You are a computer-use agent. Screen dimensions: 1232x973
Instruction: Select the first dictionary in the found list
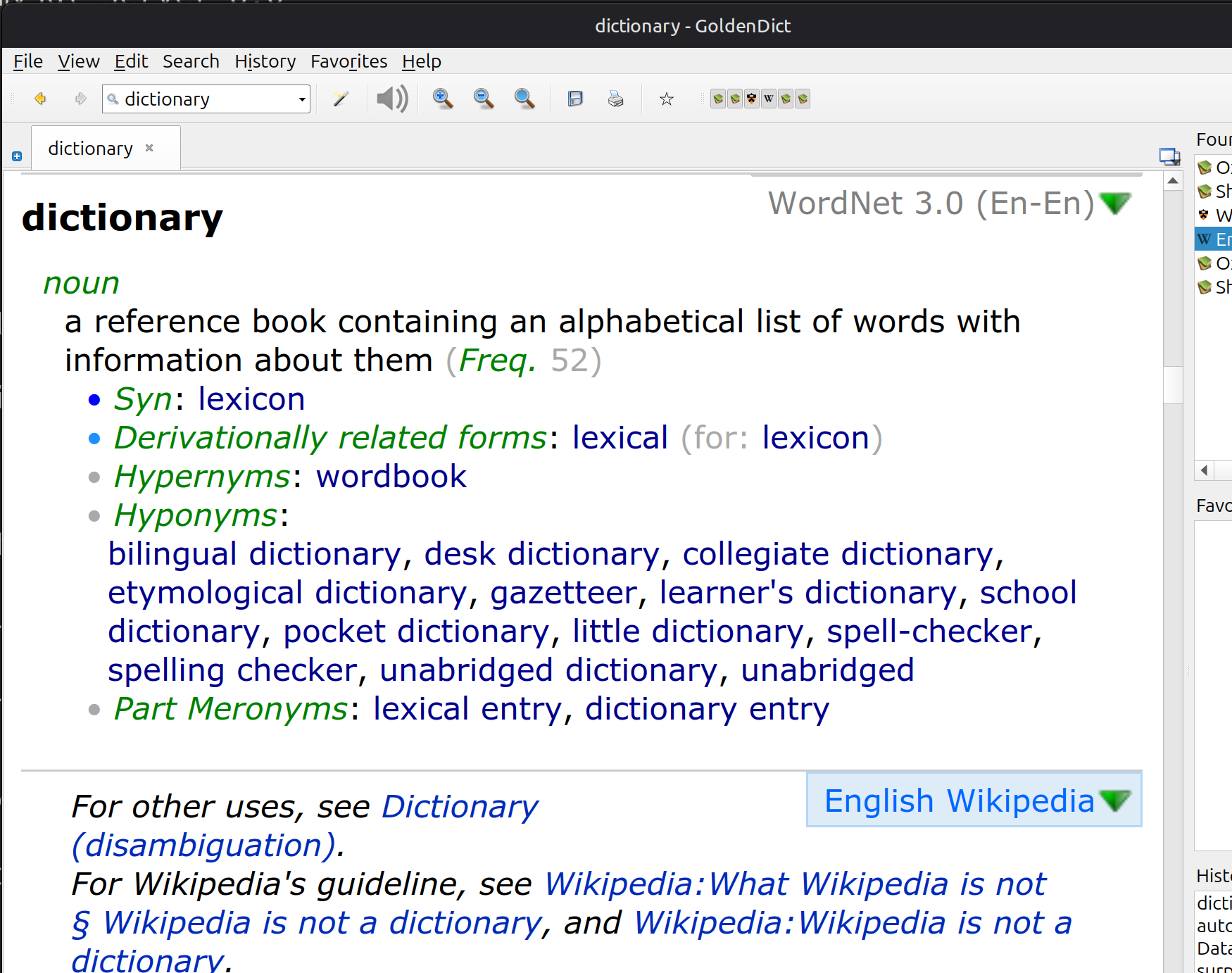(1214, 168)
